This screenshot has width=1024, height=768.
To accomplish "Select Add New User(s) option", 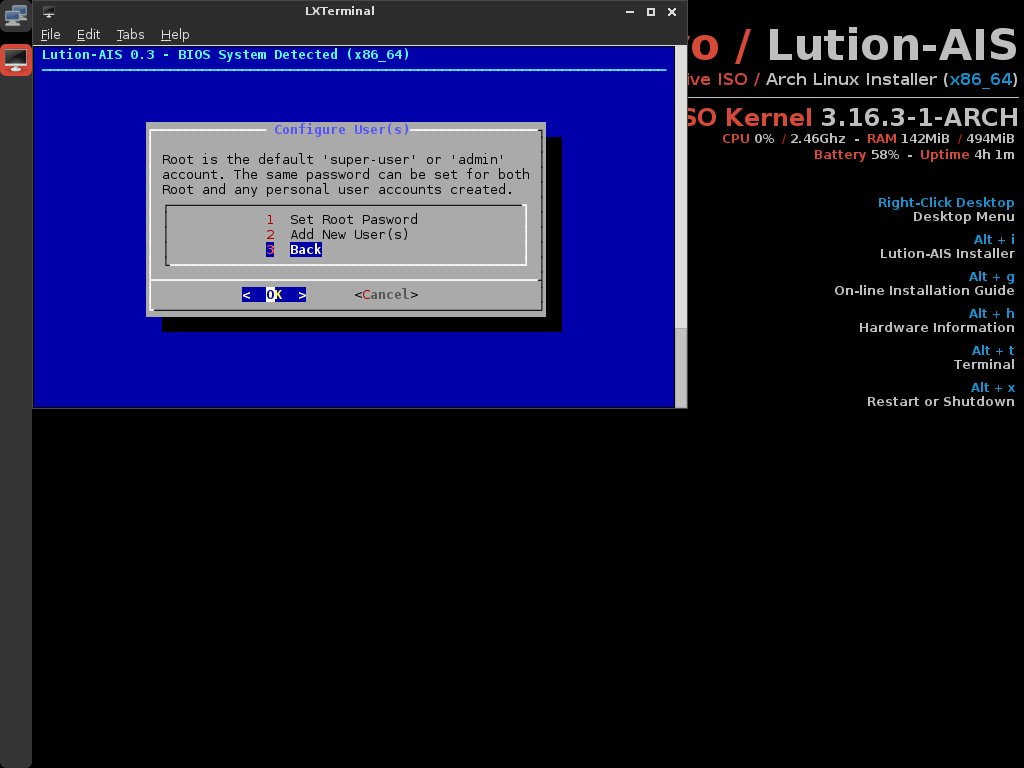I will [x=337, y=234].
